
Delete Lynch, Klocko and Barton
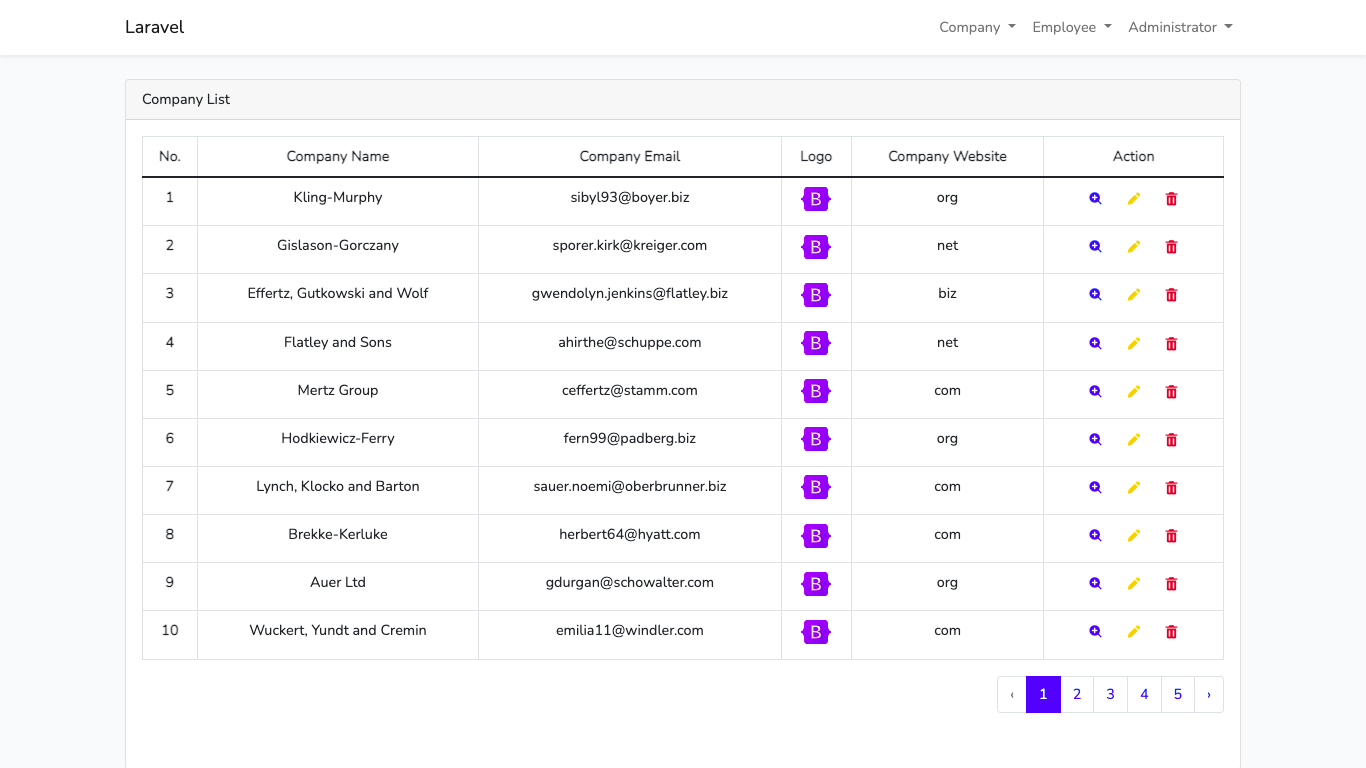point(1171,488)
